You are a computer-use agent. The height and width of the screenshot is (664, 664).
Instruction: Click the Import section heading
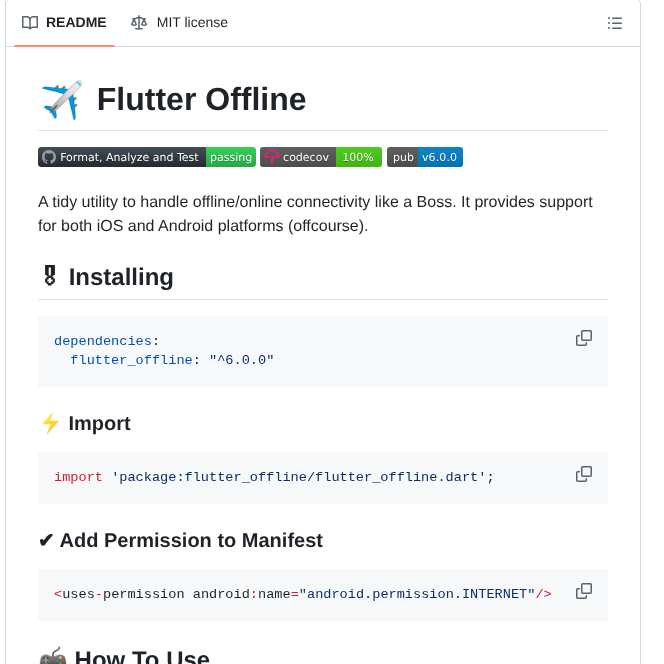(x=100, y=423)
